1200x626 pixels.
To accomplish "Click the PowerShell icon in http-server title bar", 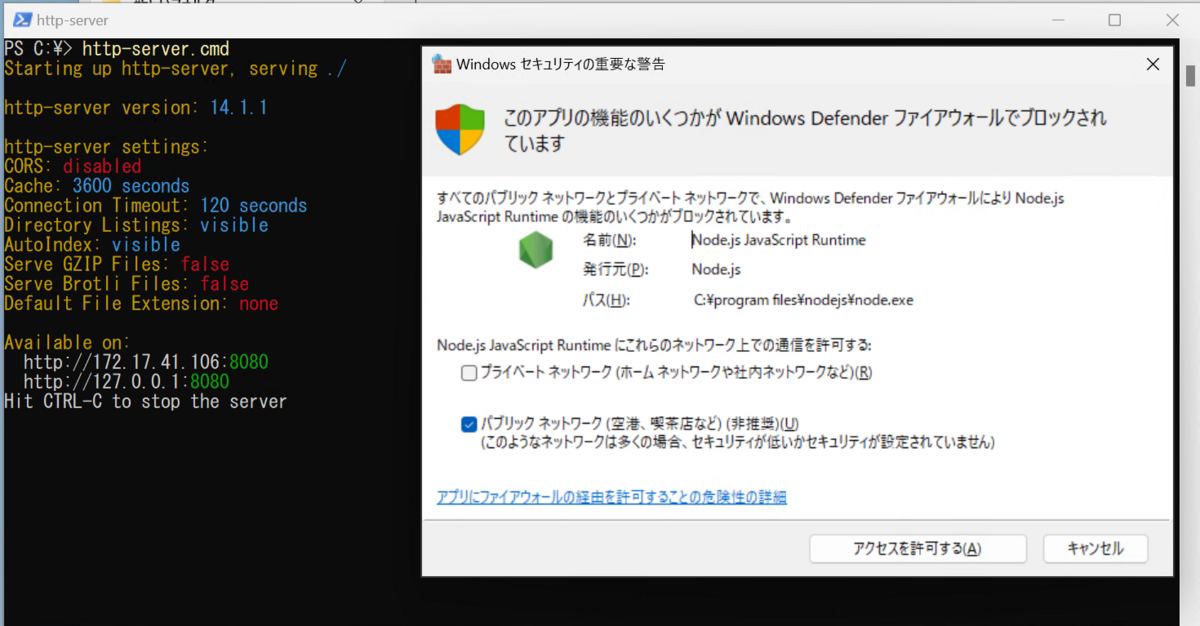I will click(20, 19).
